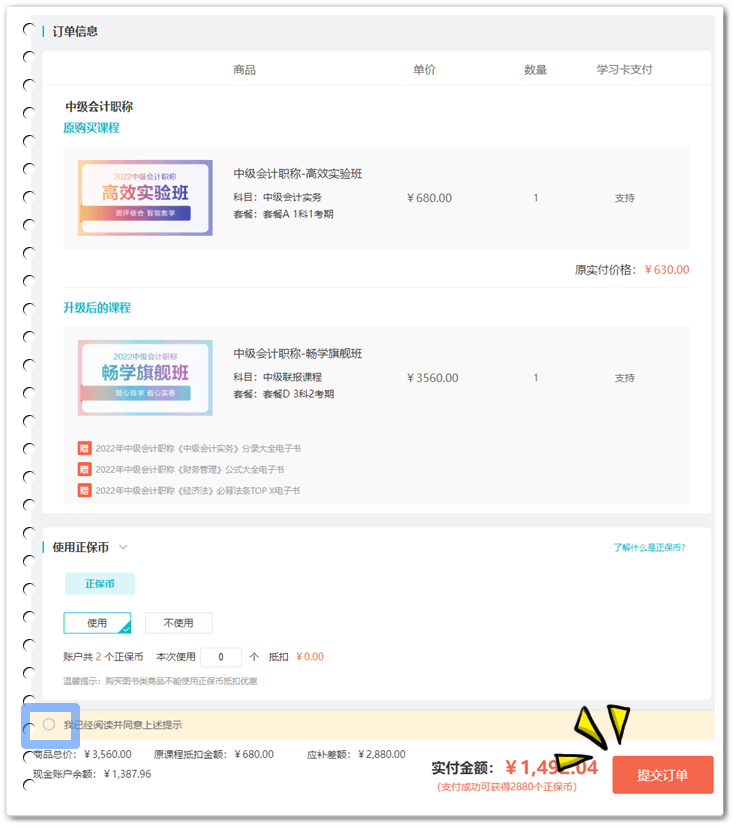Select the 使用 option for 正保币
The width and height of the screenshot is (736, 828).
[97, 623]
